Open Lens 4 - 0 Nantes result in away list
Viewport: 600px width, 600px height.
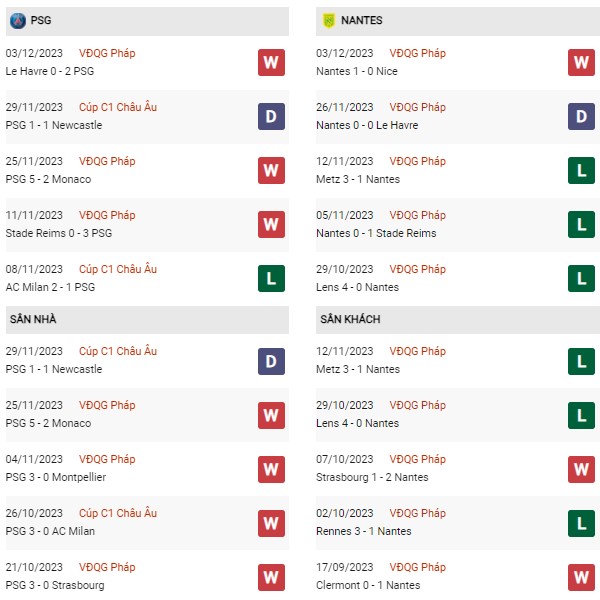tap(357, 423)
